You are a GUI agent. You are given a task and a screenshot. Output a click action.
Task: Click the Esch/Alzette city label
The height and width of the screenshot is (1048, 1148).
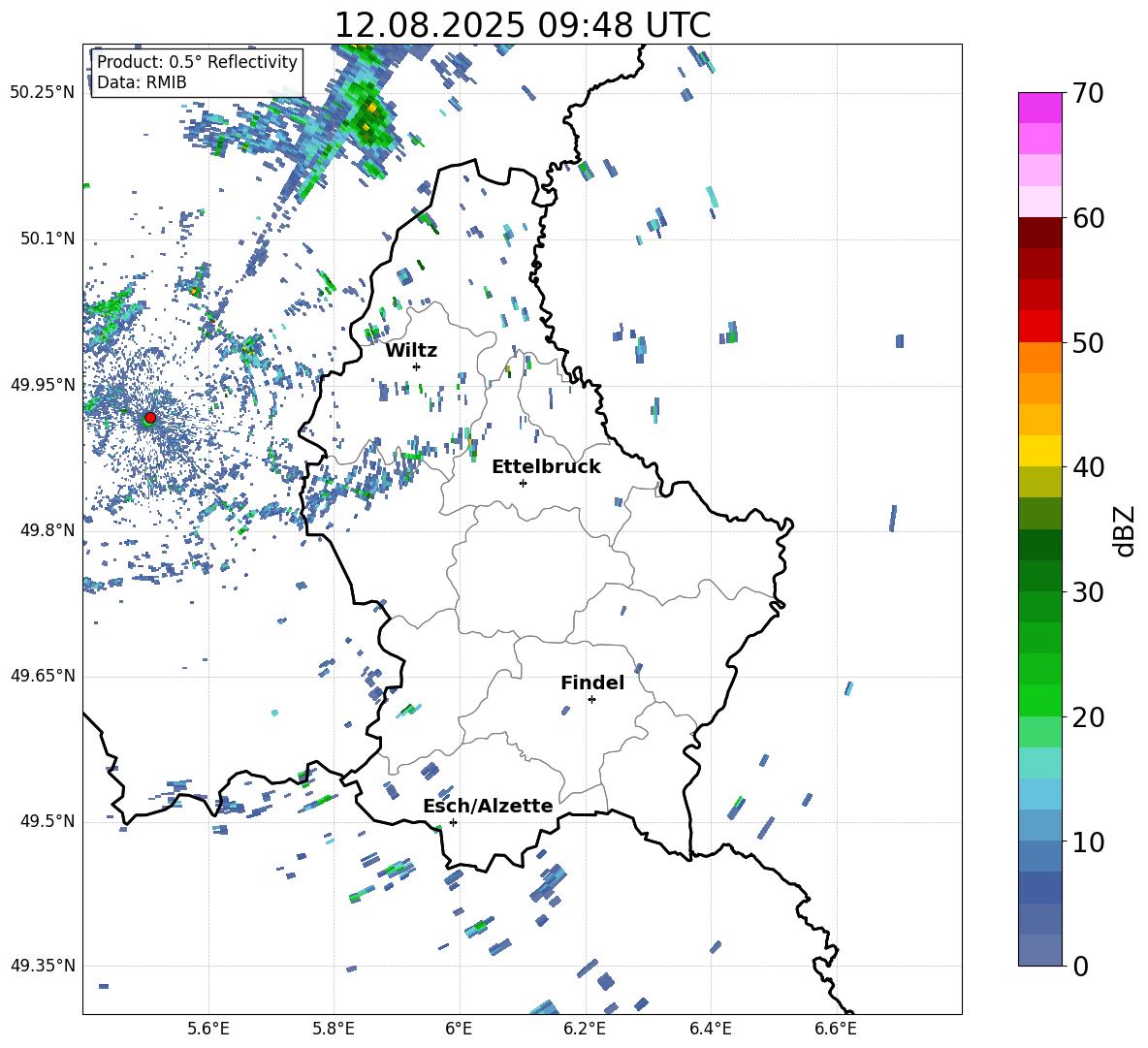point(489,806)
